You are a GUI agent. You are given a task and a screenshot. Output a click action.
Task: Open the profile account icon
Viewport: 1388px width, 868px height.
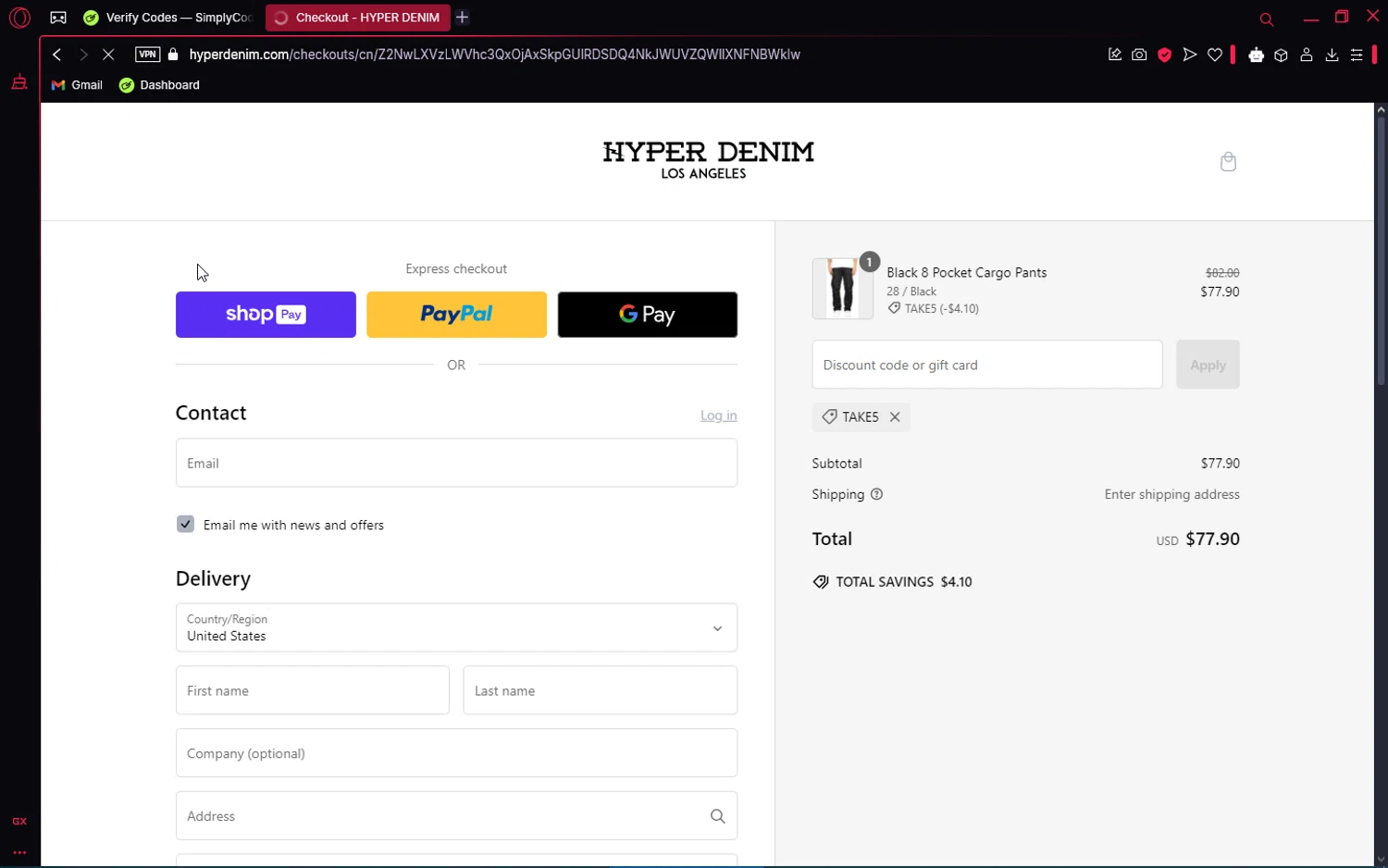[1307, 55]
